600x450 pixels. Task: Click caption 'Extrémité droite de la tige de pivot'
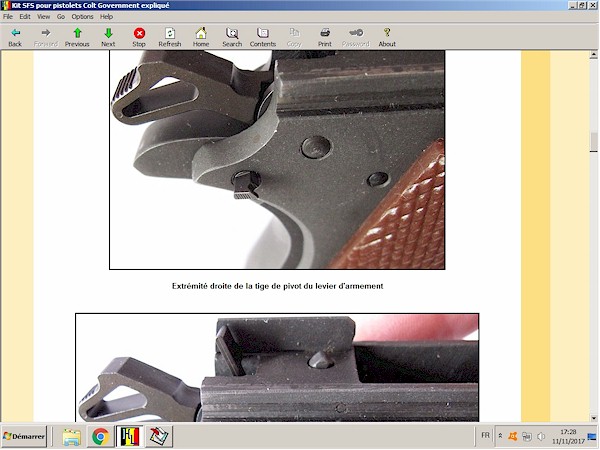pos(277,286)
